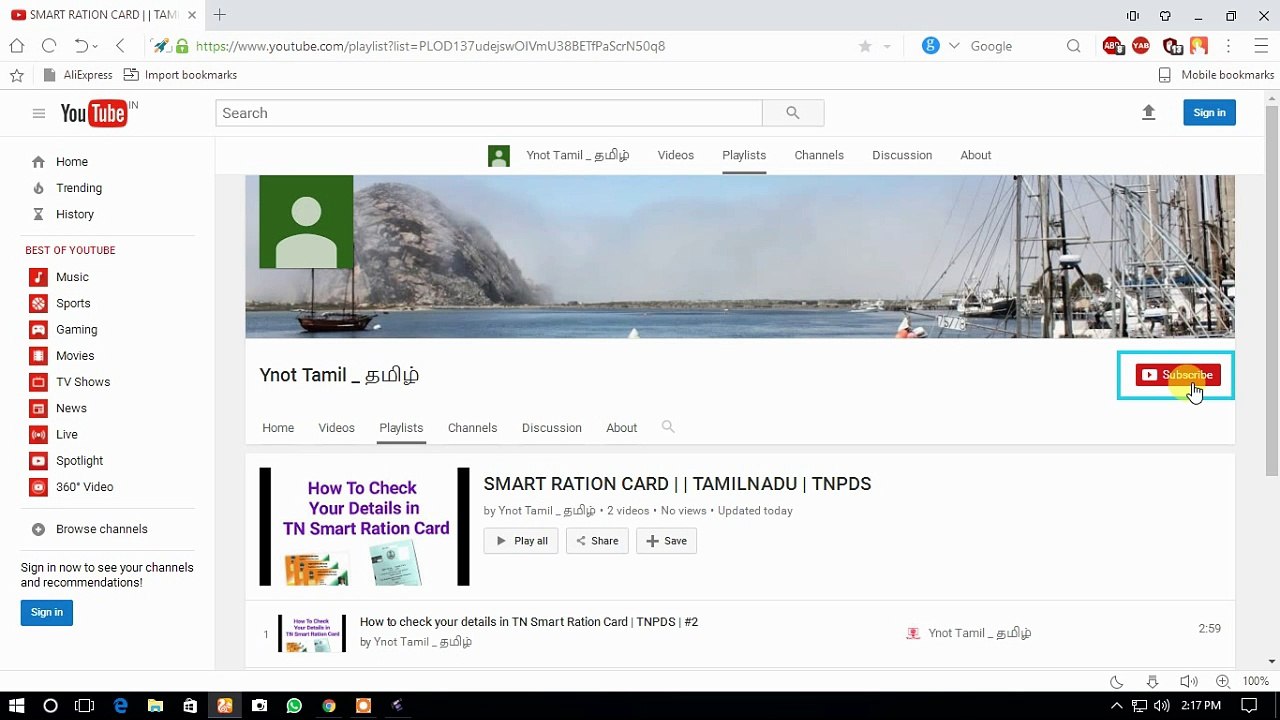The width and height of the screenshot is (1280, 720).
Task: Show hidden system tray icons
Action: pyautogui.click(x=1118, y=706)
